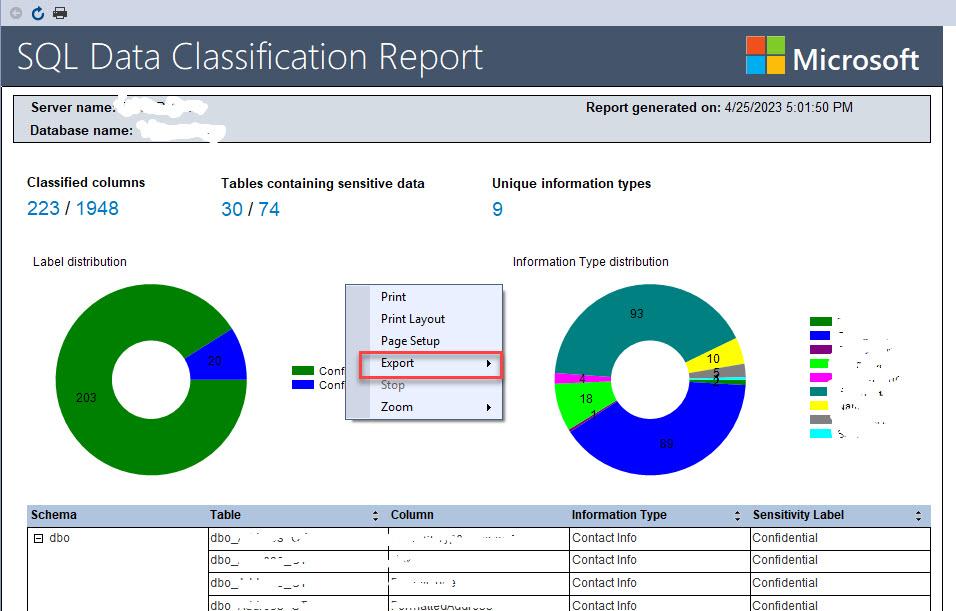Expand the Zoom submenu arrow
Screen dimensions: 956x611
(489, 408)
